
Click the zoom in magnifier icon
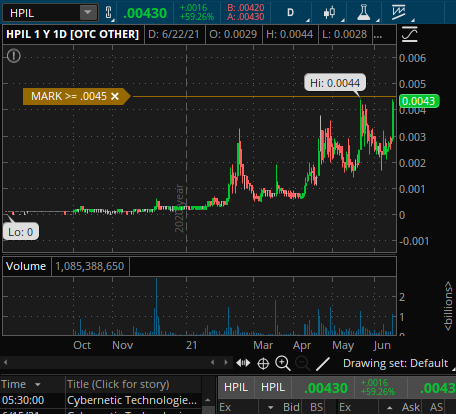[x=283, y=363]
